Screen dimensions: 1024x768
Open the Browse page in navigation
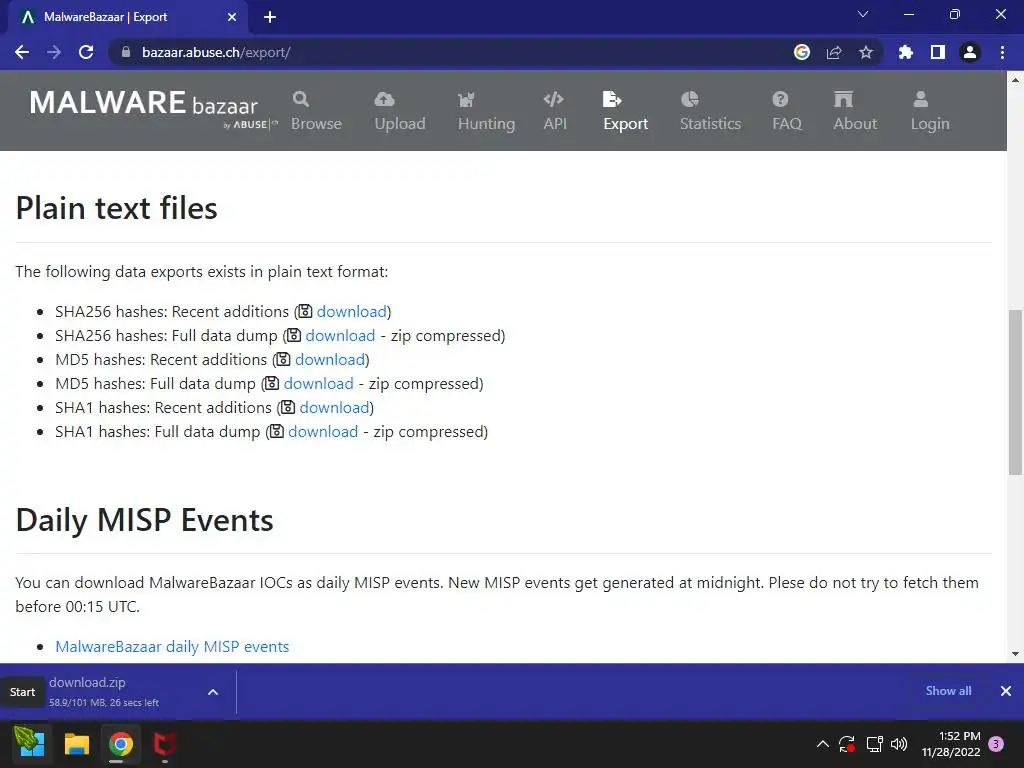click(x=316, y=111)
